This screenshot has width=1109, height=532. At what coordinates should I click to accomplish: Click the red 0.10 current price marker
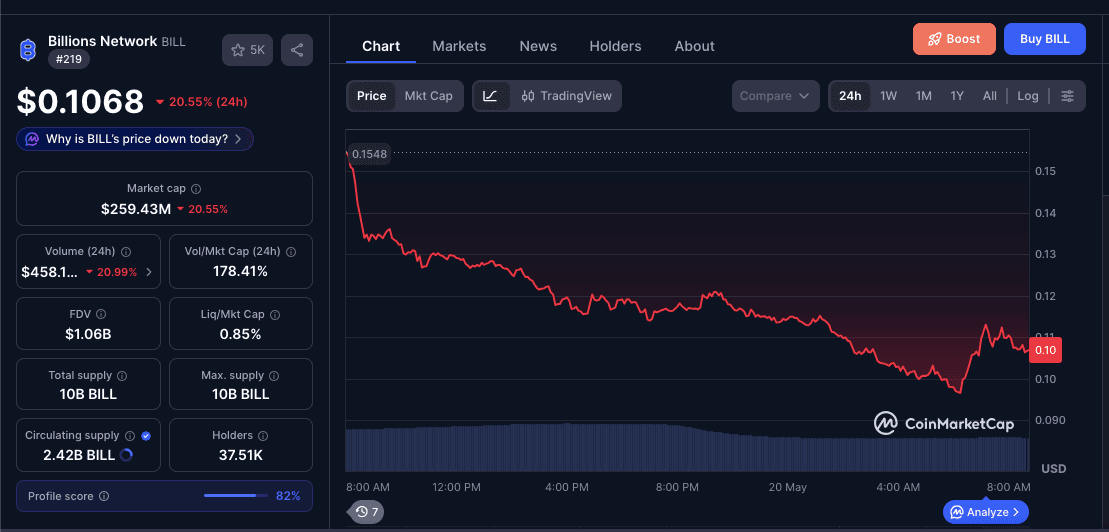(1045, 350)
